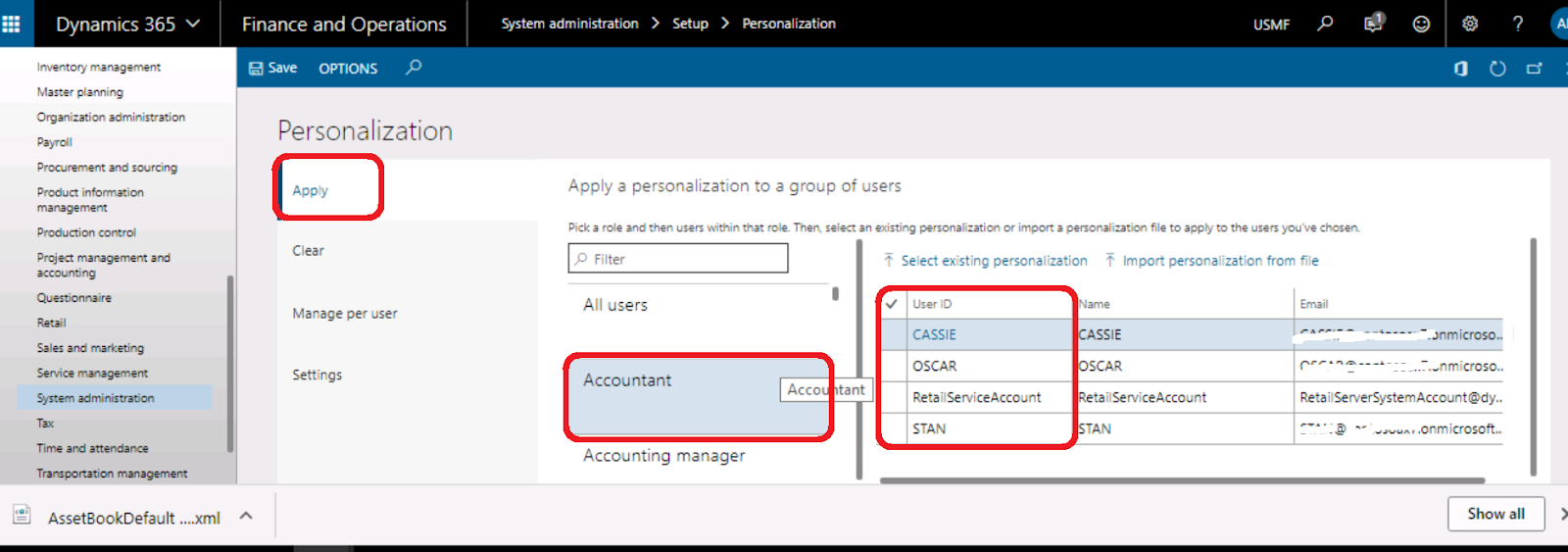The height and width of the screenshot is (552, 1568).
Task: Toggle the select-all checkmark in User ID header
Action: 892,304
